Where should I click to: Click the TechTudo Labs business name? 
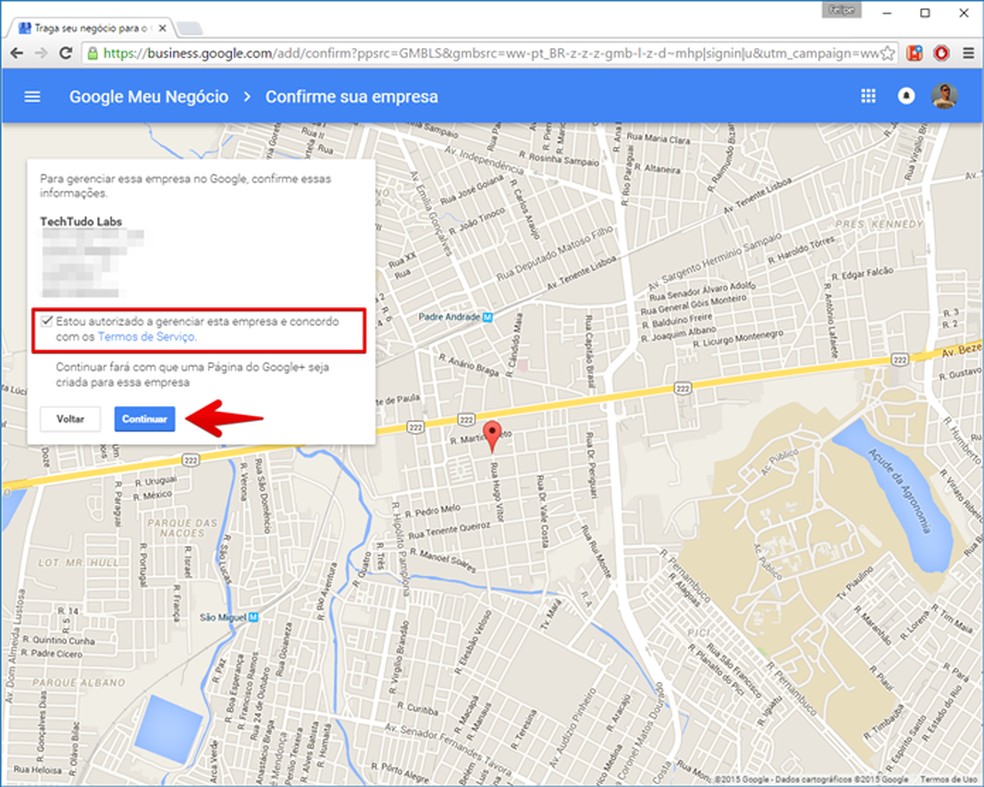point(81,222)
